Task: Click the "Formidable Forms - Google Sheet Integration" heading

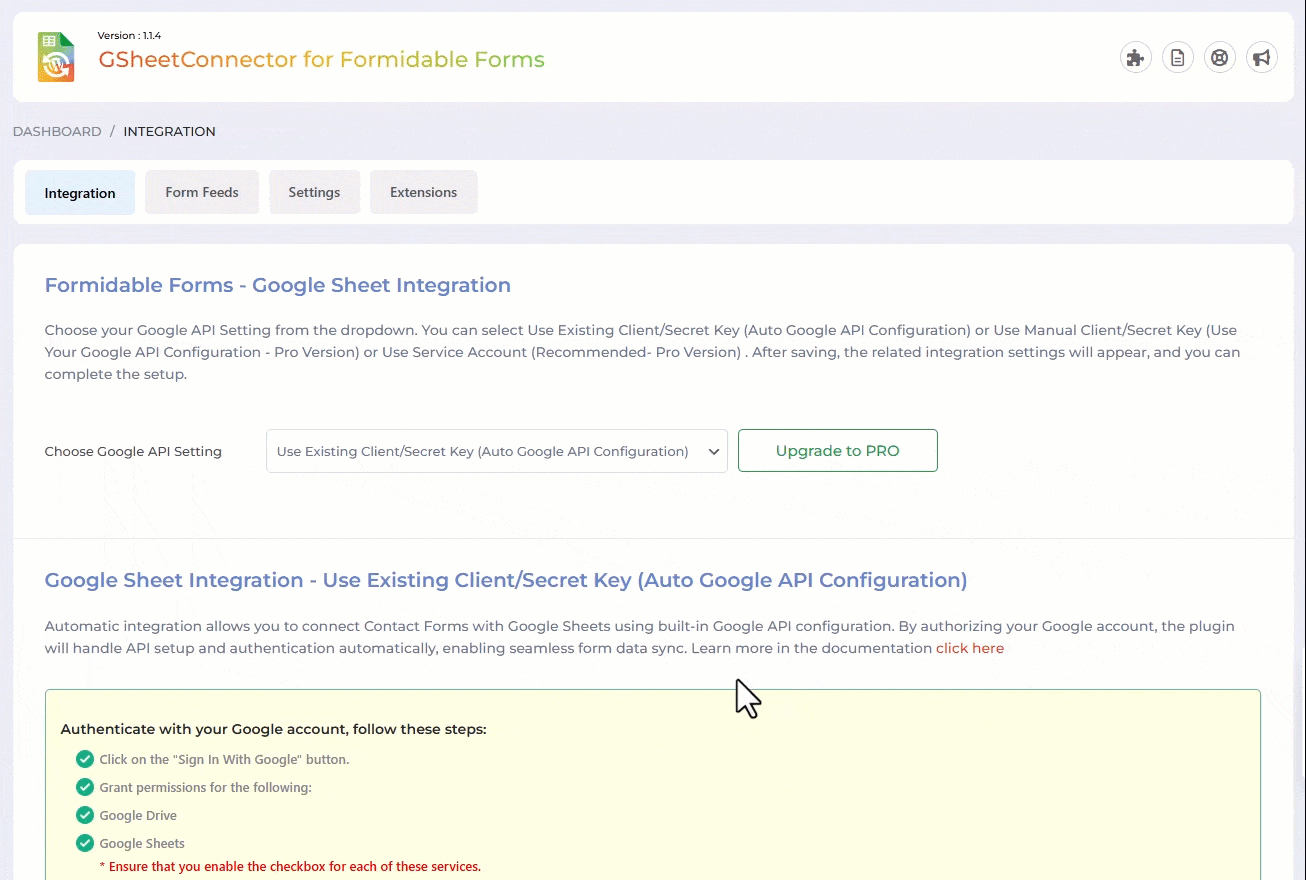Action: coord(278,285)
